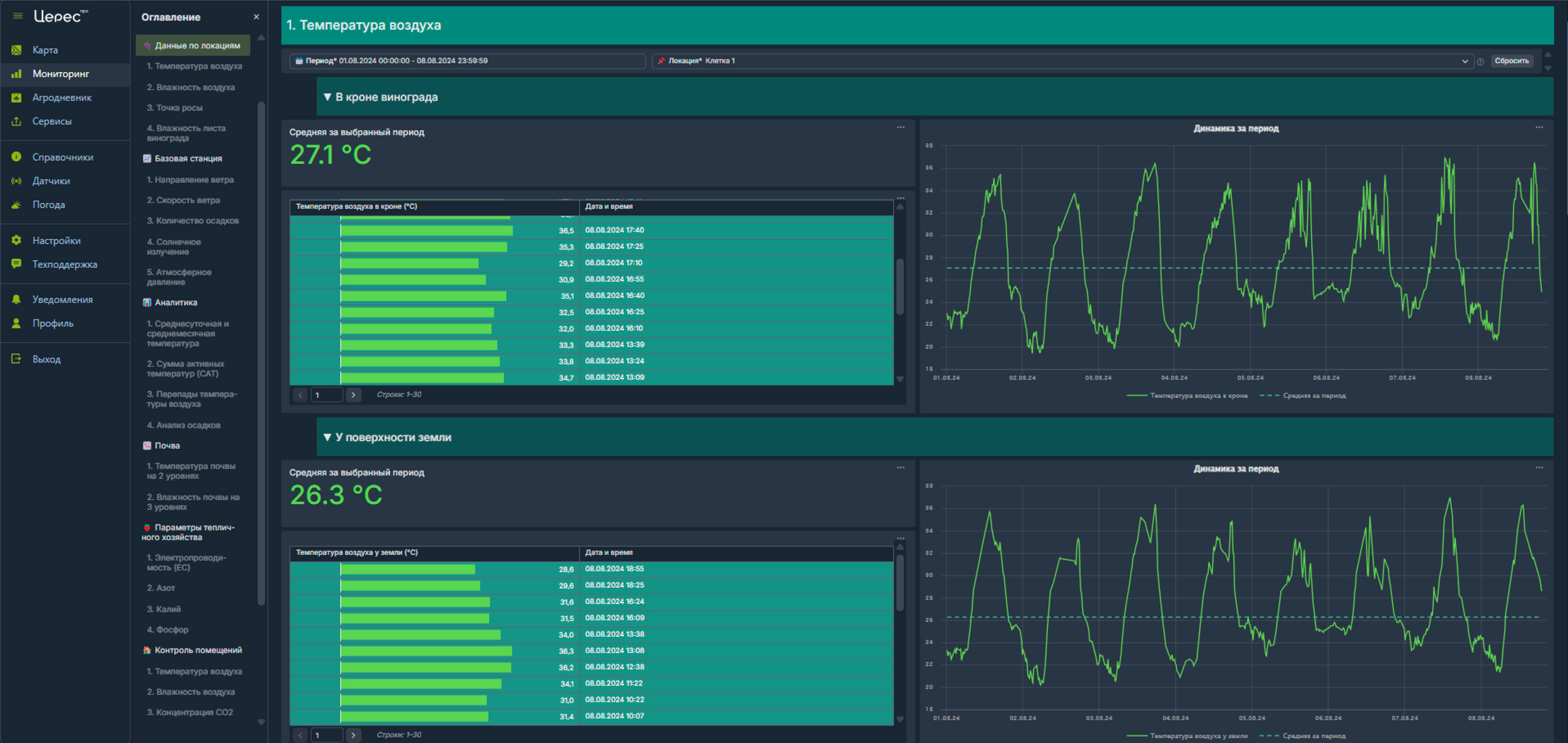Screen dimensions: 1568x743
Task: Click page number field of ground table
Action: 327,736
